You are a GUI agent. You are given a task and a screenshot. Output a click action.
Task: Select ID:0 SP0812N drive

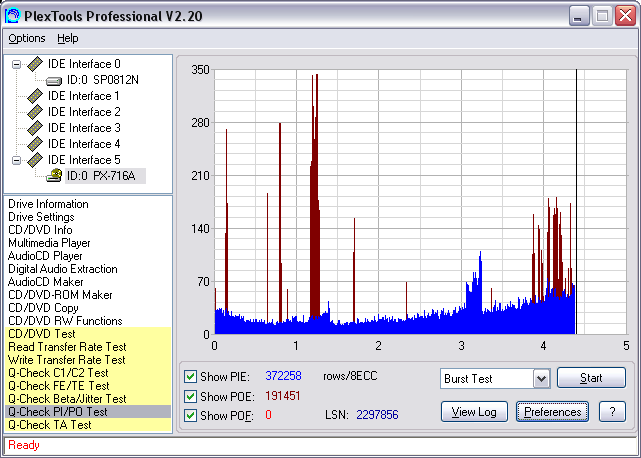103,80
